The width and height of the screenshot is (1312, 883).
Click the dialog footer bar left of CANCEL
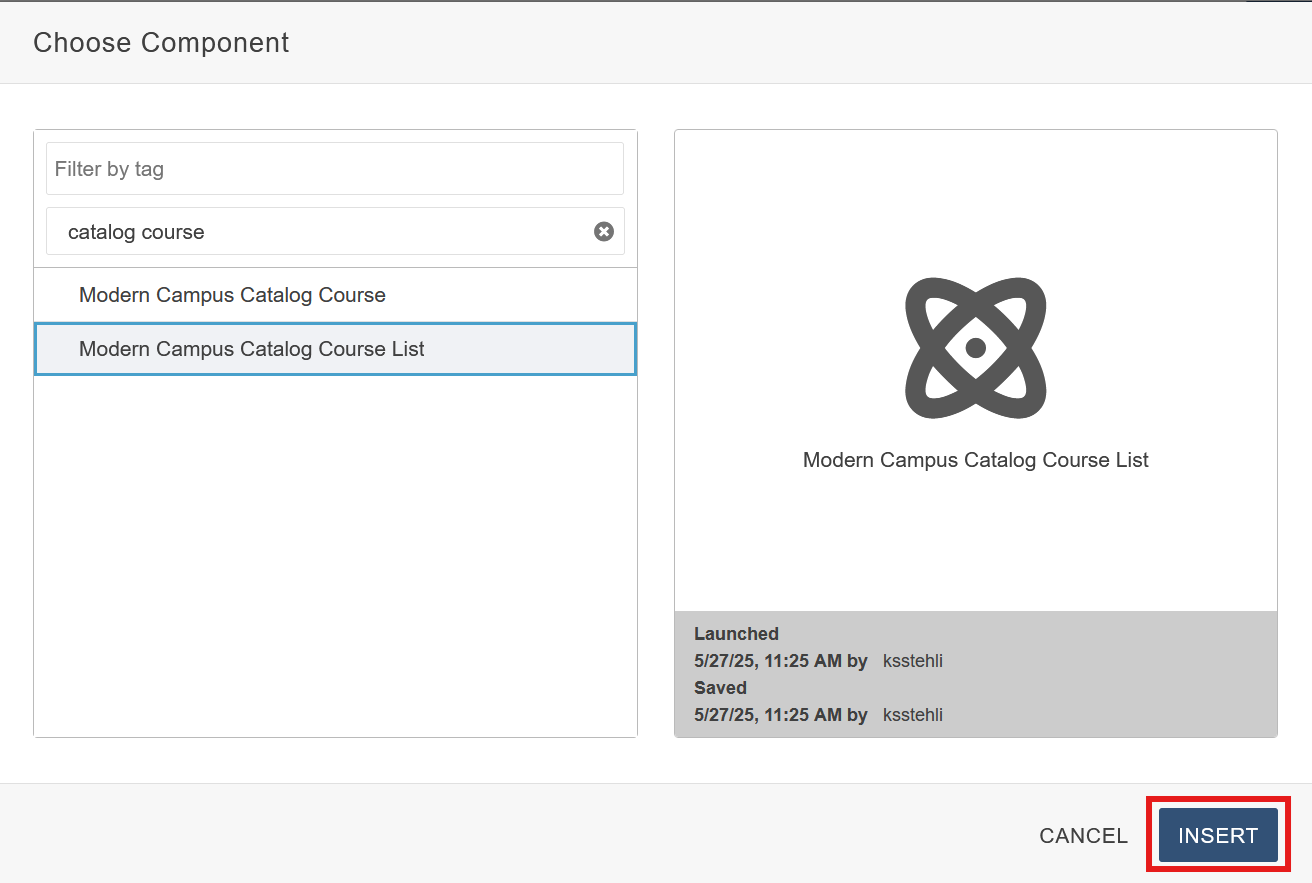pos(500,835)
